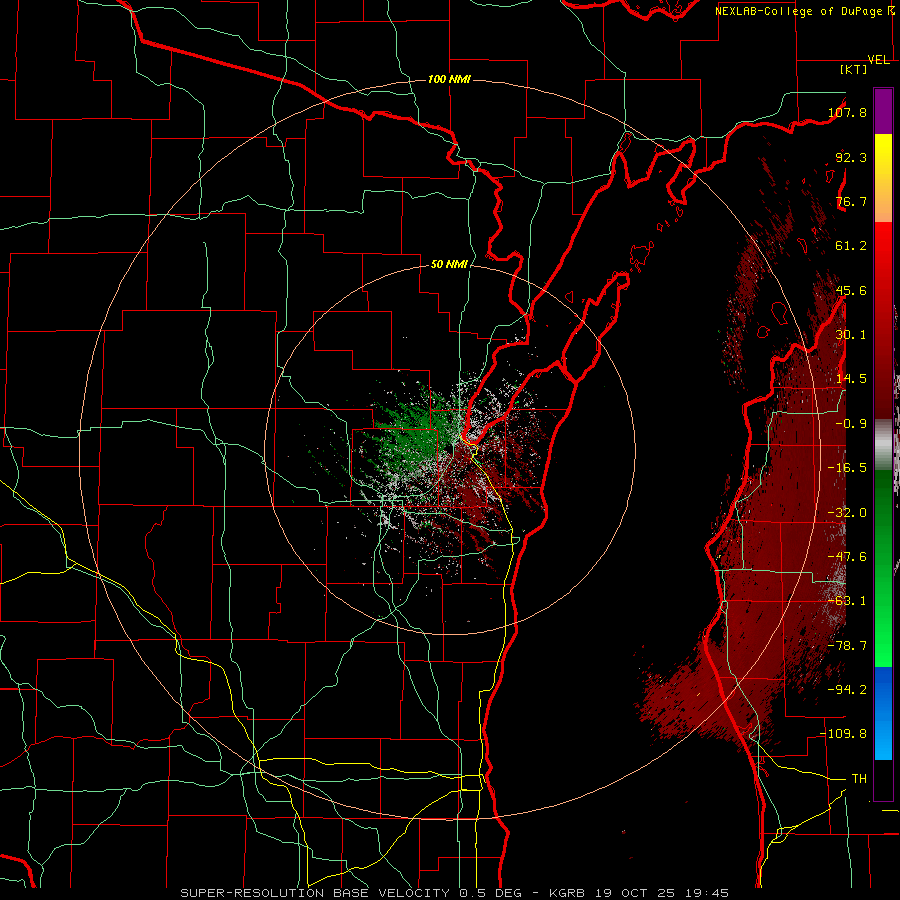Click the 50 NMI range ring label

coord(449,264)
